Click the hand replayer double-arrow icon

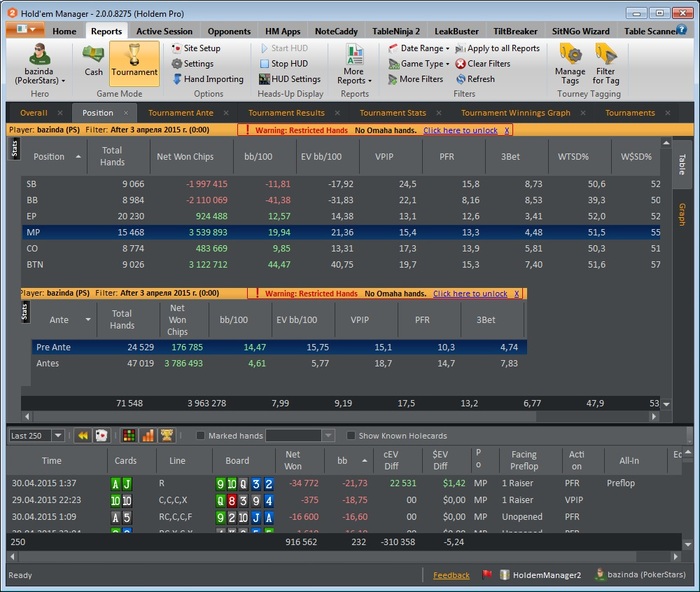[x=83, y=436]
